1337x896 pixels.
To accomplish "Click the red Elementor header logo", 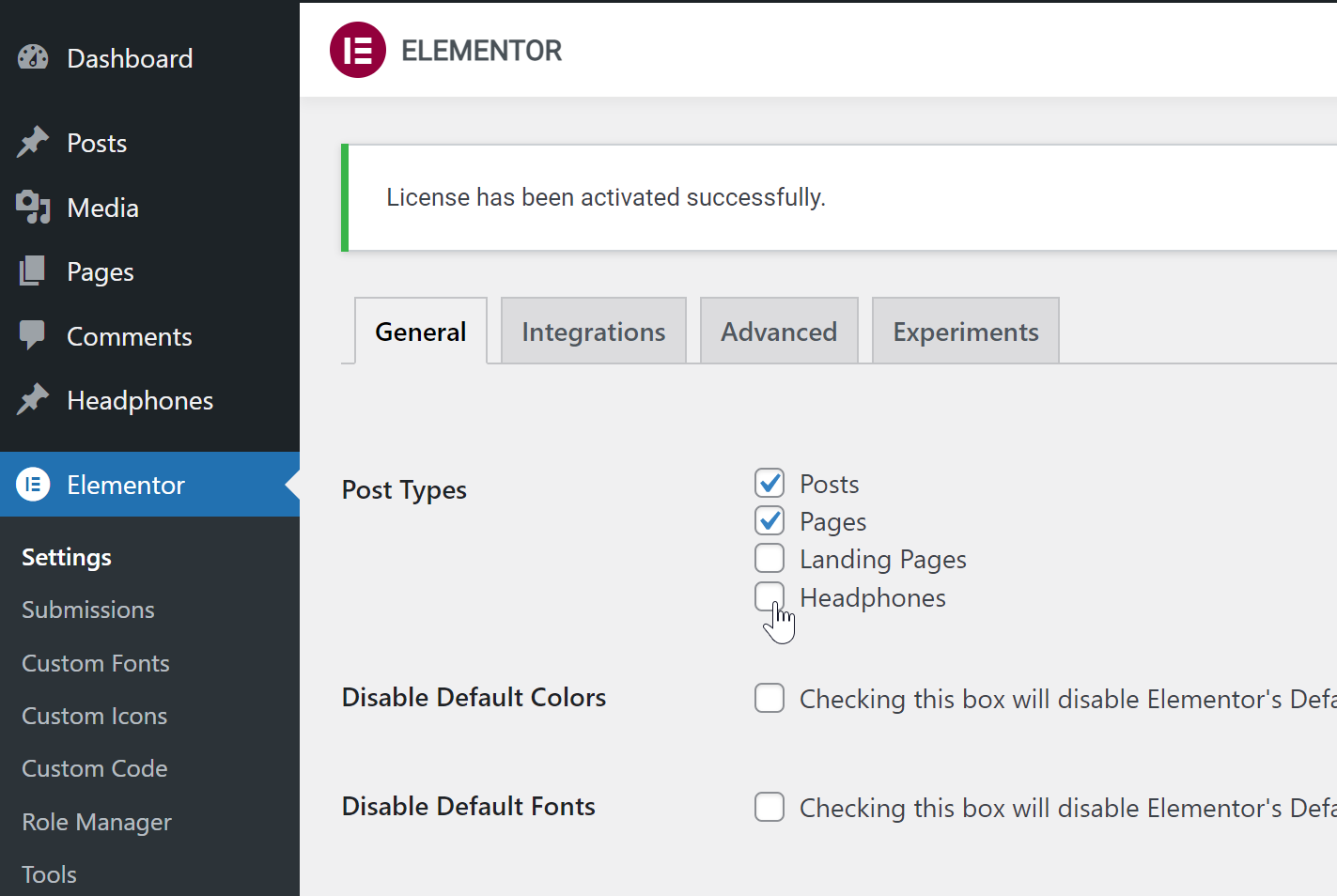I will tap(358, 50).
